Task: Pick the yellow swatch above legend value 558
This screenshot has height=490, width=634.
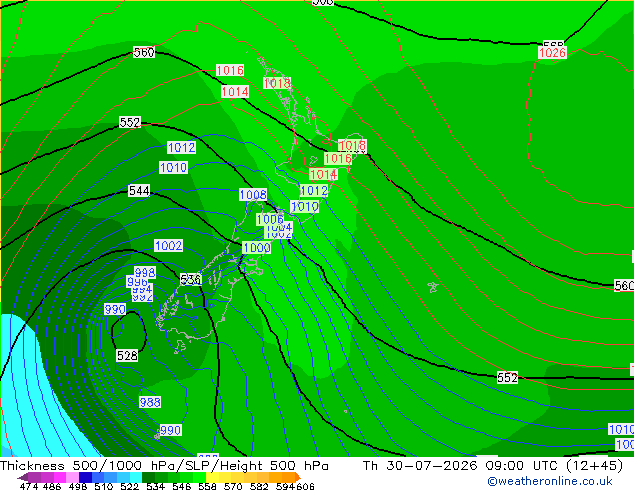Action: click(212, 477)
